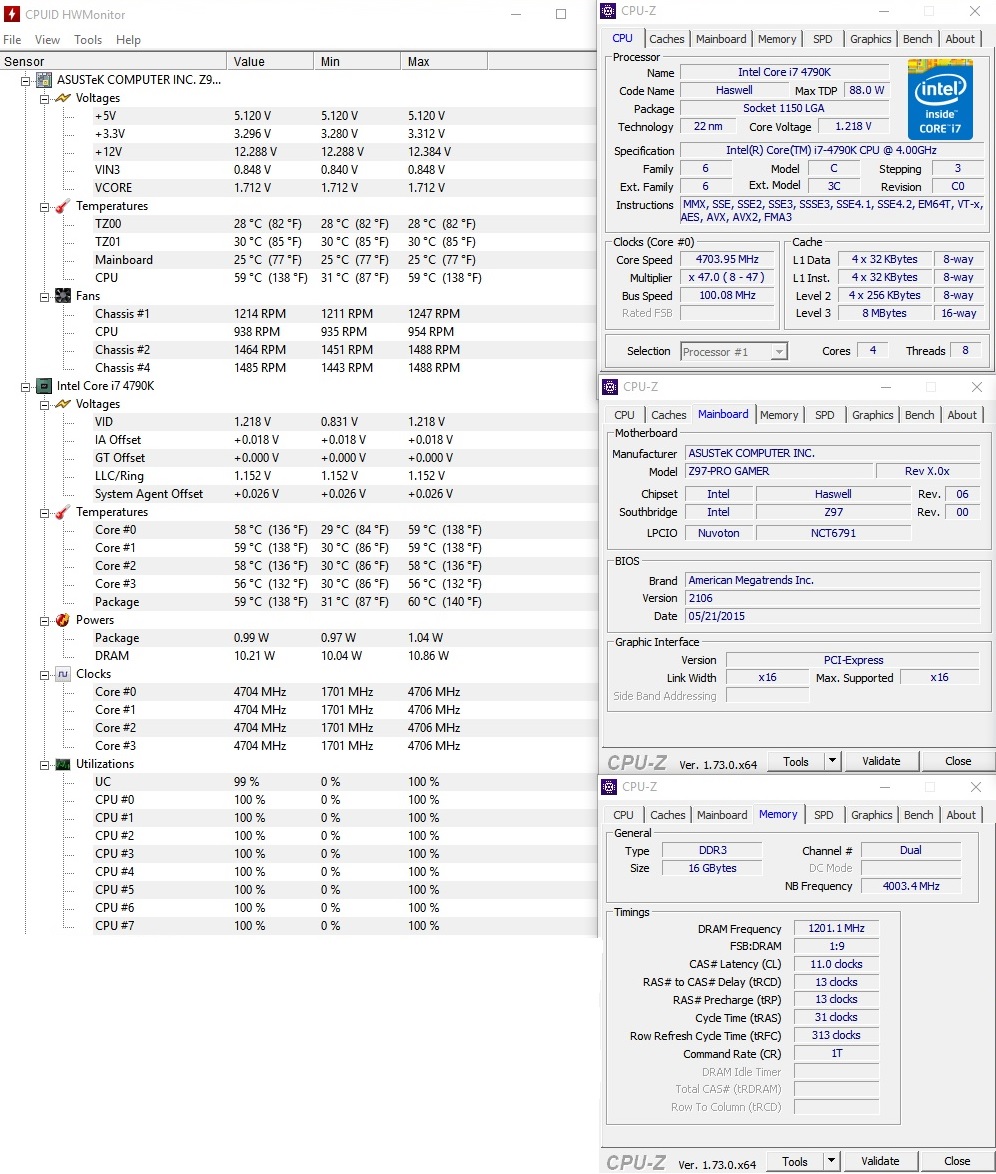Open the HWMonitor Tools menu

(x=88, y=40)
